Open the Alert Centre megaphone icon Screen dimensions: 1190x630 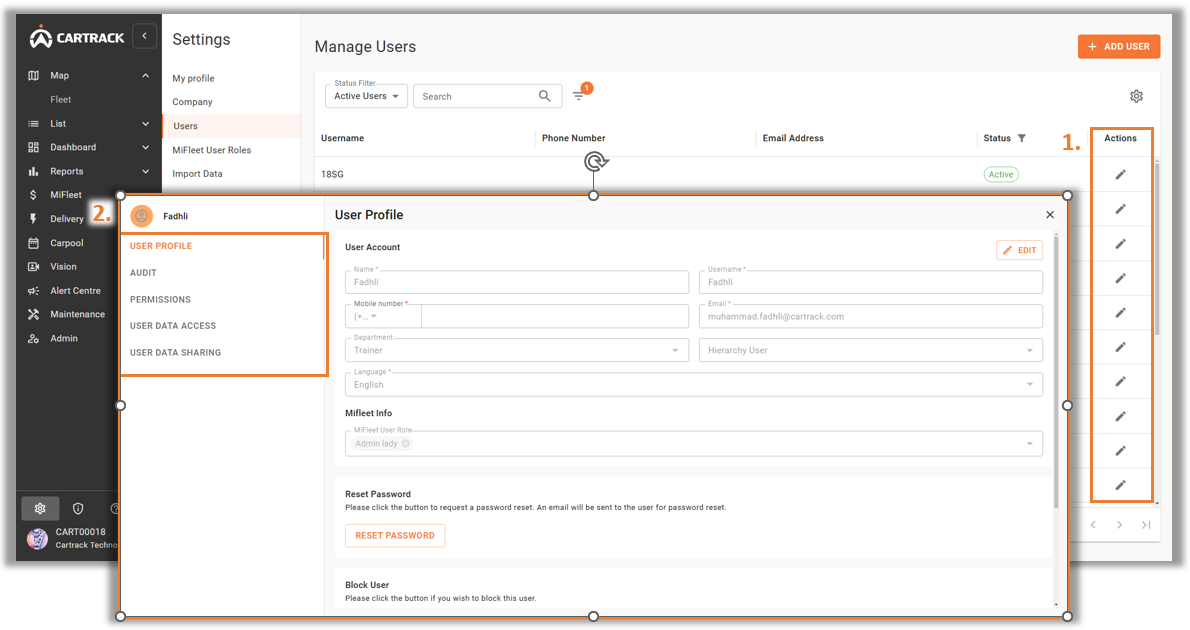[33, 291]
